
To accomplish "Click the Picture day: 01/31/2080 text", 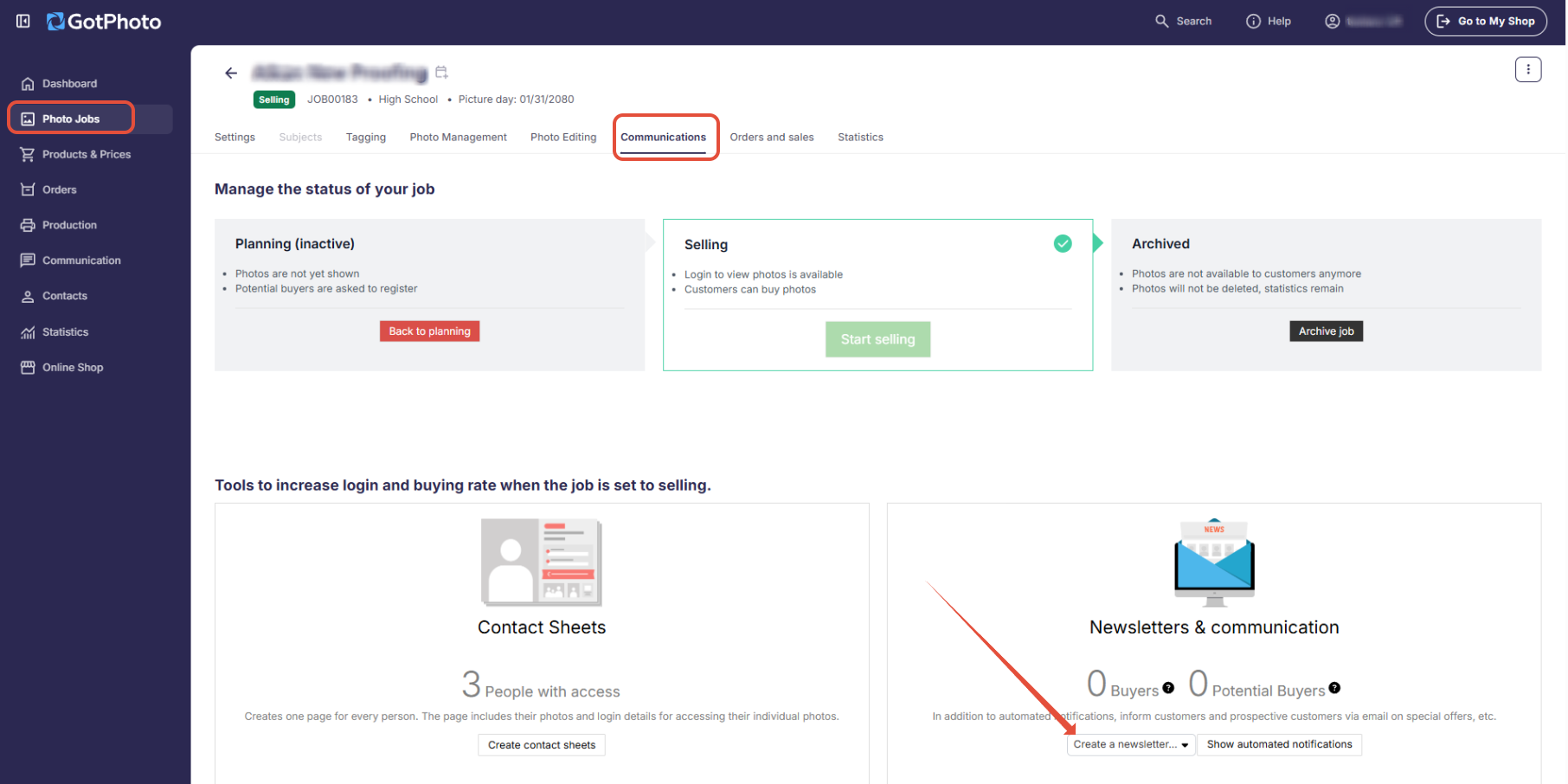I will [x=516, y=100].
